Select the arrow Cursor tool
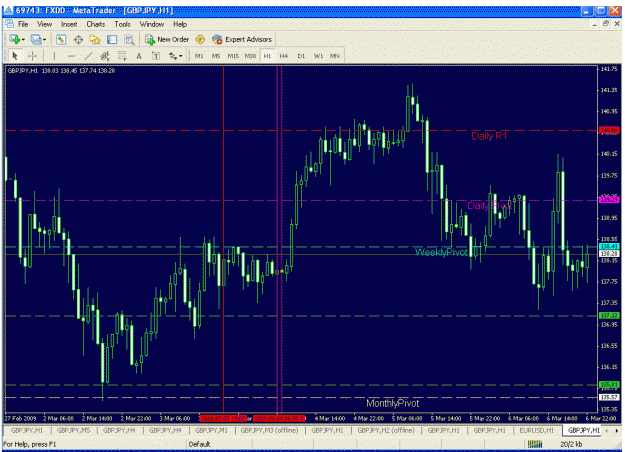Screen dimensions: 625x452 point(15,56)
